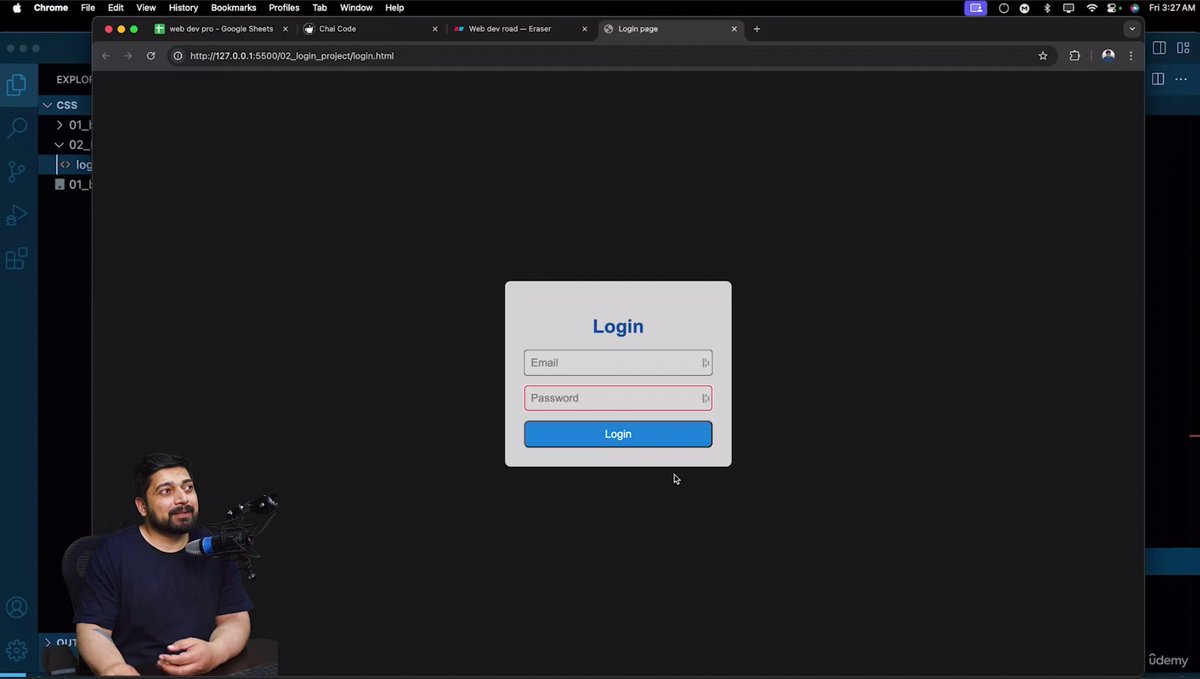Click the autofill icon in Email field

(705, 363)
